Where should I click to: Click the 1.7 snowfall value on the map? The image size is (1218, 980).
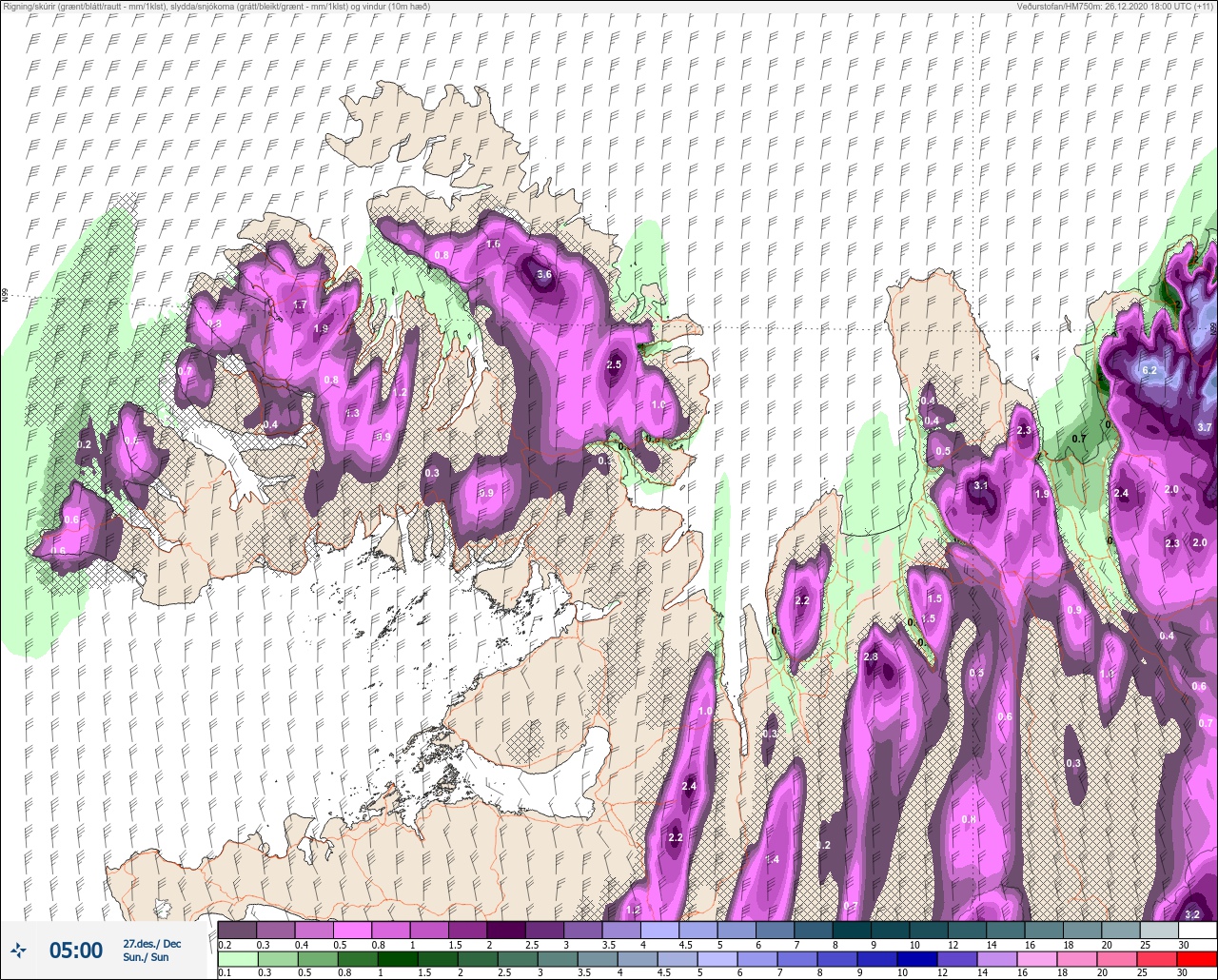click(300, 304)
